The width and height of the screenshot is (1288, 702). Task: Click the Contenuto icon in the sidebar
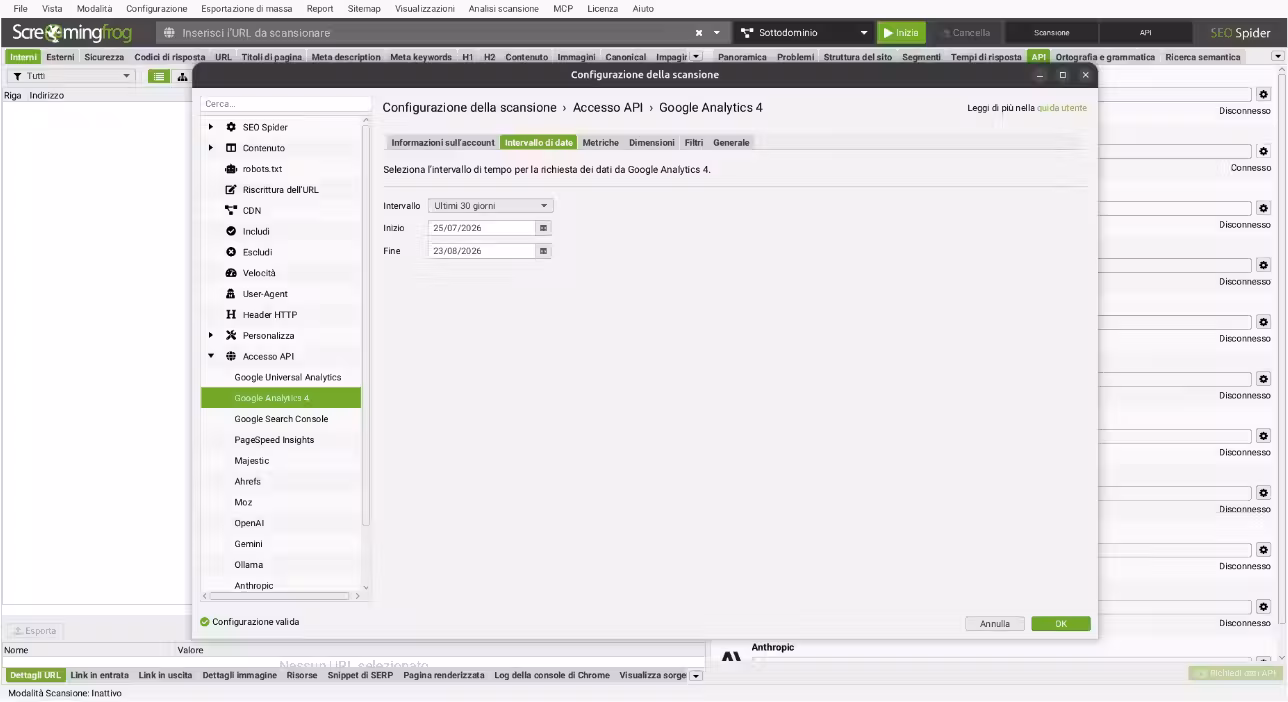[231, 148]
